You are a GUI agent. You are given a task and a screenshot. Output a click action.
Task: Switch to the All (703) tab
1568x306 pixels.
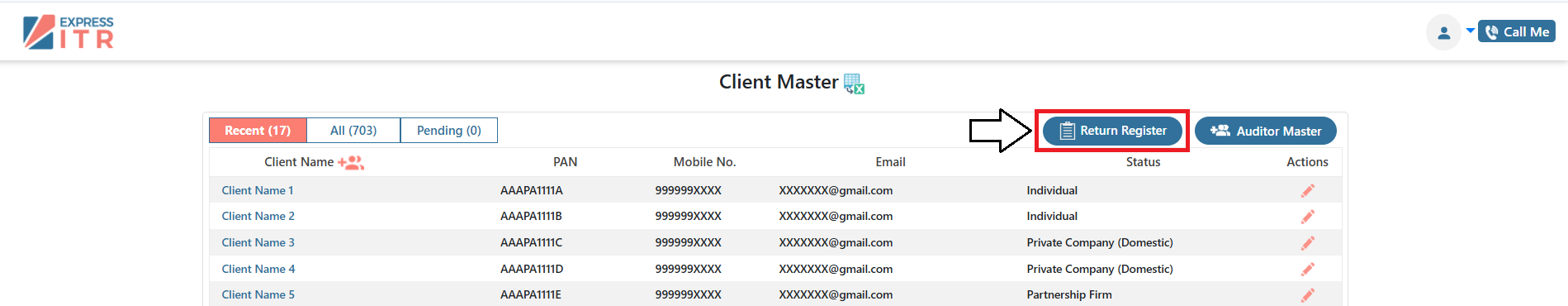[x=353, y=130]
